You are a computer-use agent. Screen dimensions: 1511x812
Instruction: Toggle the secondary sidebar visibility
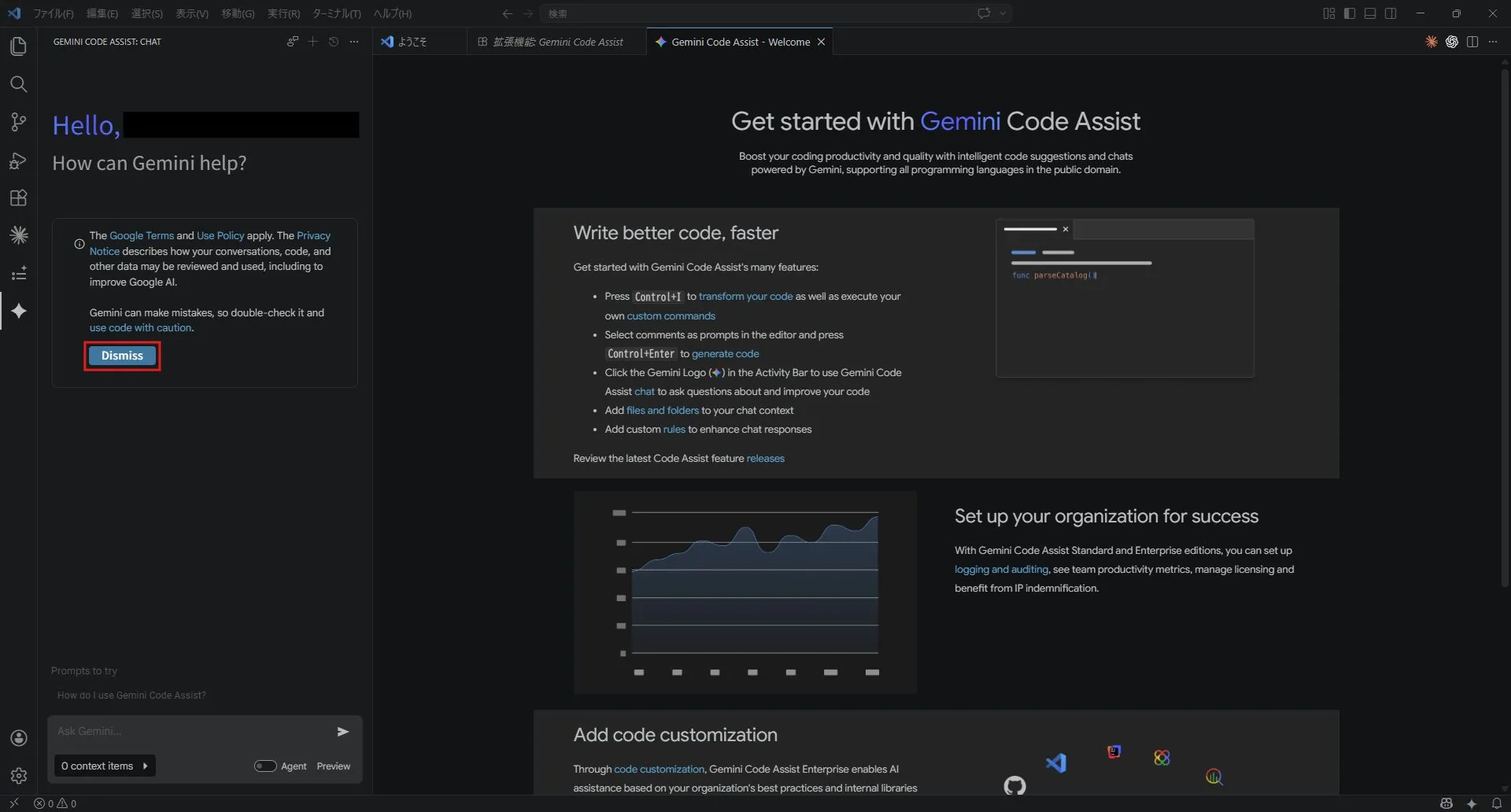click(x=1391, y=13)
